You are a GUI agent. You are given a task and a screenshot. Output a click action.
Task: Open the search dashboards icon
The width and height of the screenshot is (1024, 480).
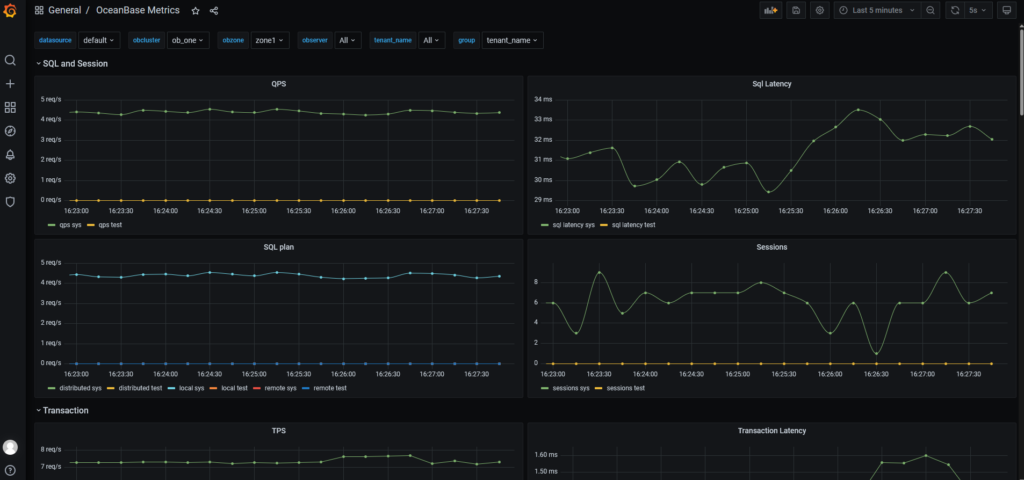tap(10, 60)
